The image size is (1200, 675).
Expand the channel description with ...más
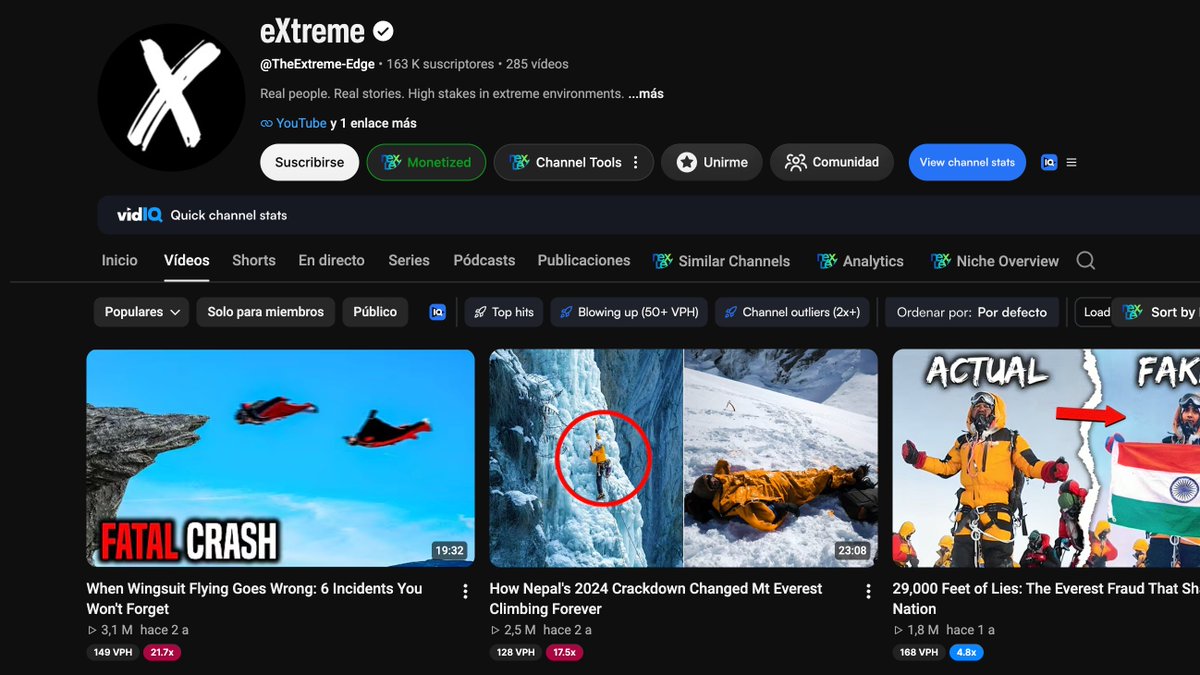coord(646,94)
